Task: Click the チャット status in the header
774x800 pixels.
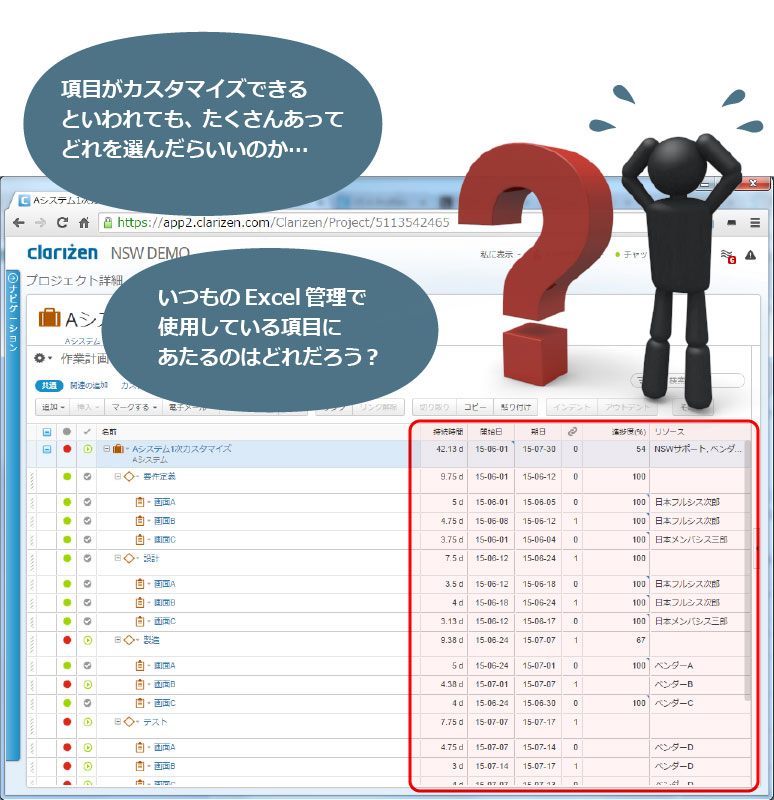Action: pyautogui.click(x=631, y=254)
